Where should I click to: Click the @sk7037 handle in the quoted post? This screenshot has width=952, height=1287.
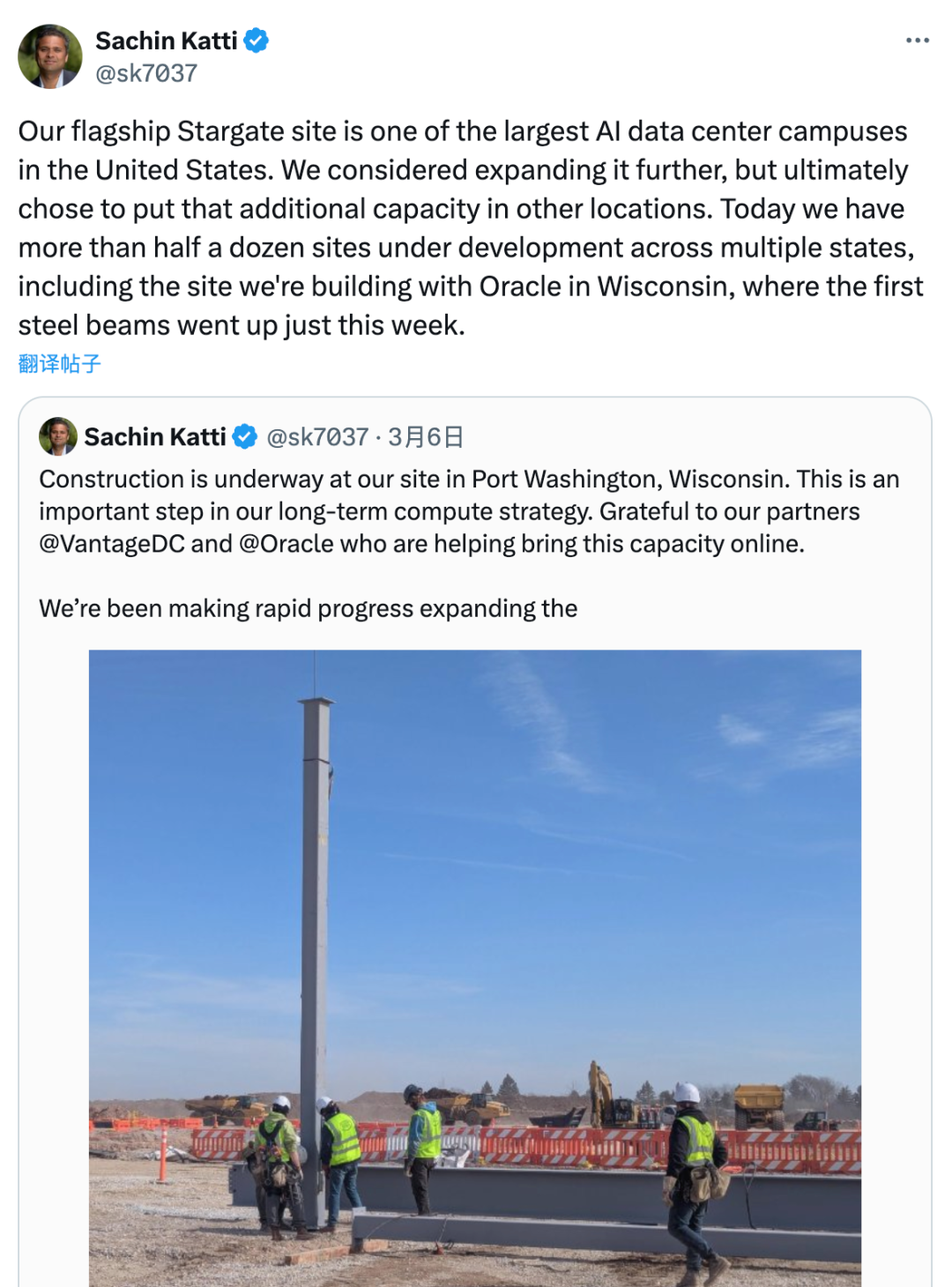click(x=317, y=436)
